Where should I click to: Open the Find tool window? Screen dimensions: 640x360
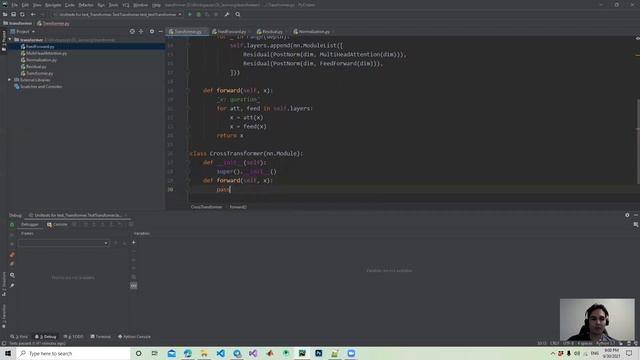[19, 337]
